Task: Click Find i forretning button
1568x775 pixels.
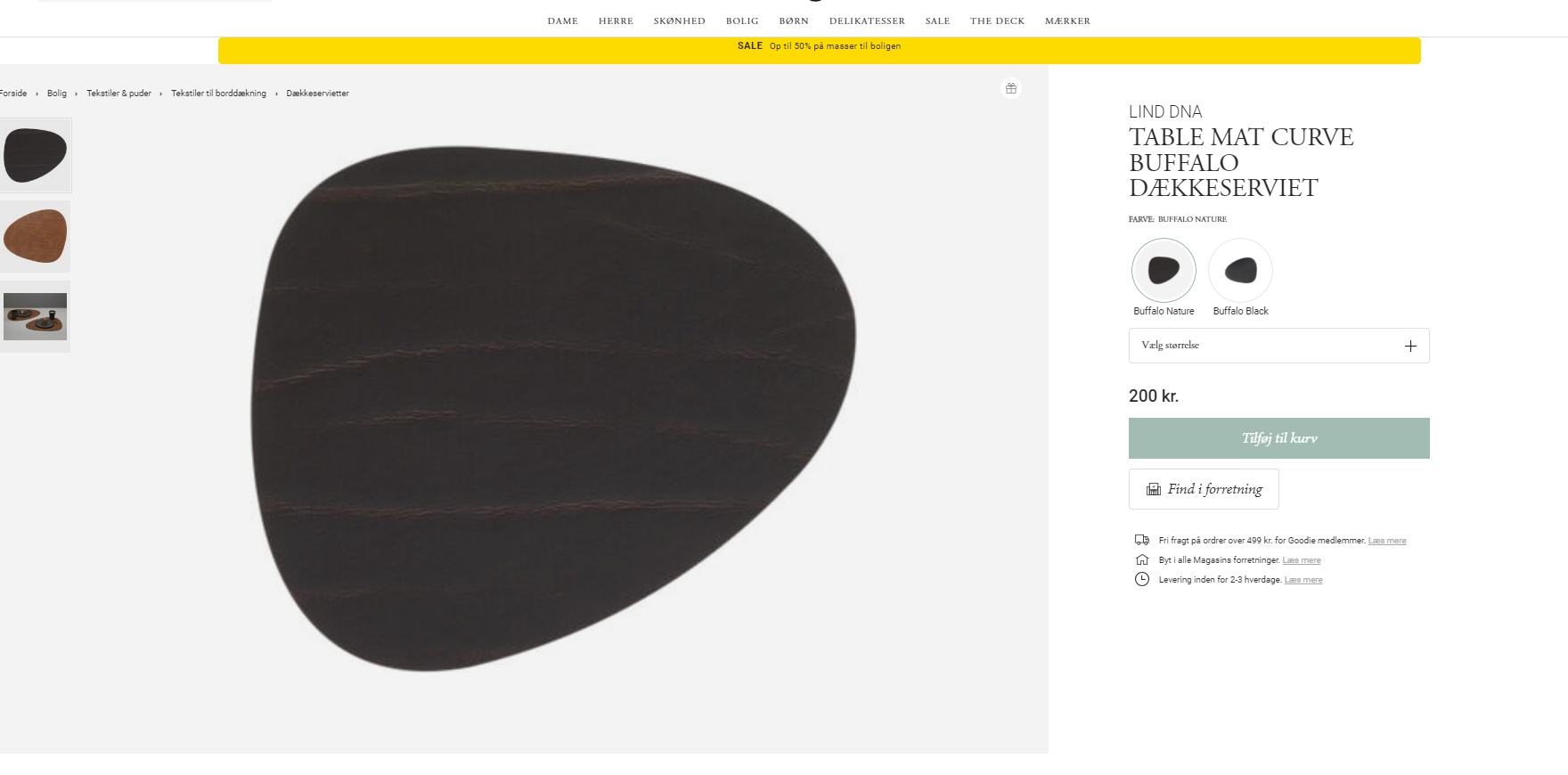Action: (x=1204, y=489)
